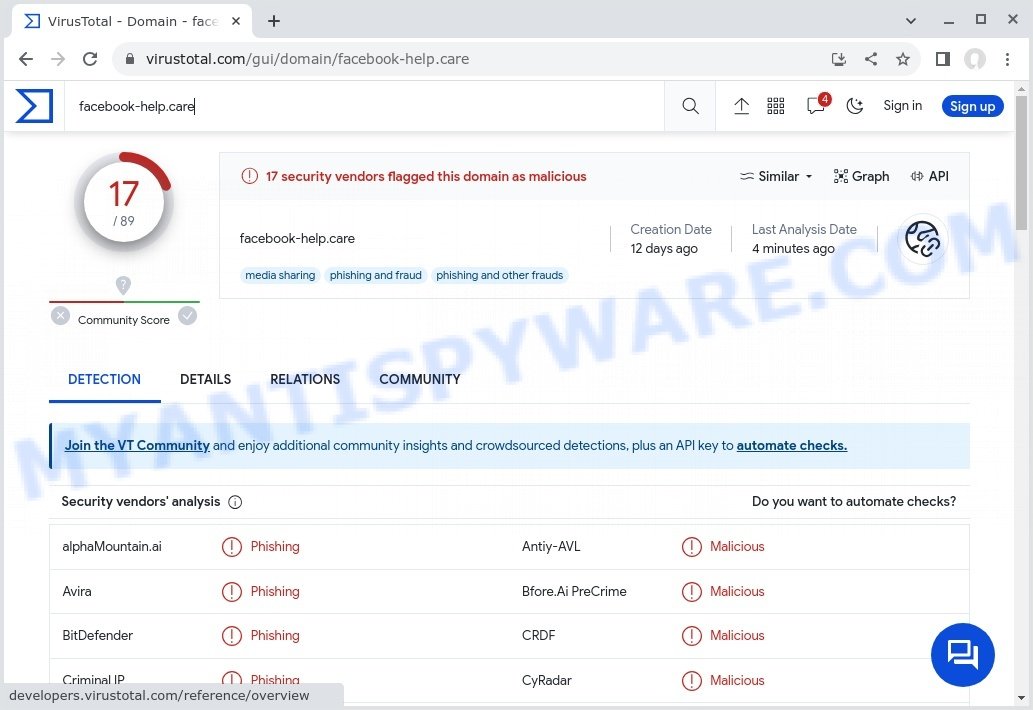Click the 17/89 detection score gauge
Viewport: 1033px width, 710px height.
click(x=124, y=202)
